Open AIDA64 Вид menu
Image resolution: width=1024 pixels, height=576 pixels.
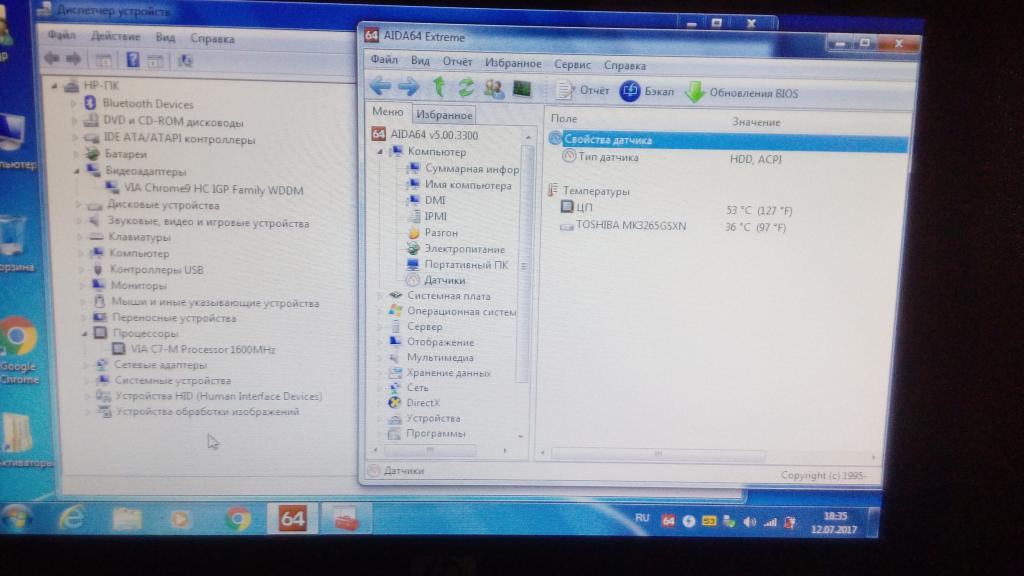420,61
